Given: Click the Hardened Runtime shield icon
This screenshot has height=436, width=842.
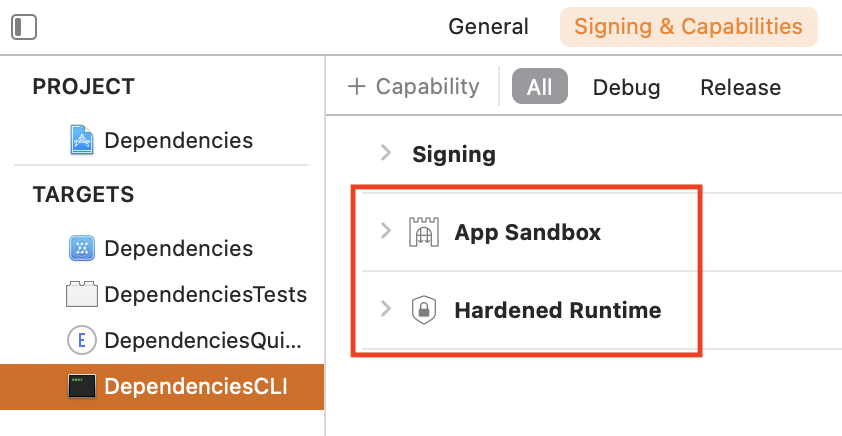Looking at the screenshot, I should tap(424, 311).
